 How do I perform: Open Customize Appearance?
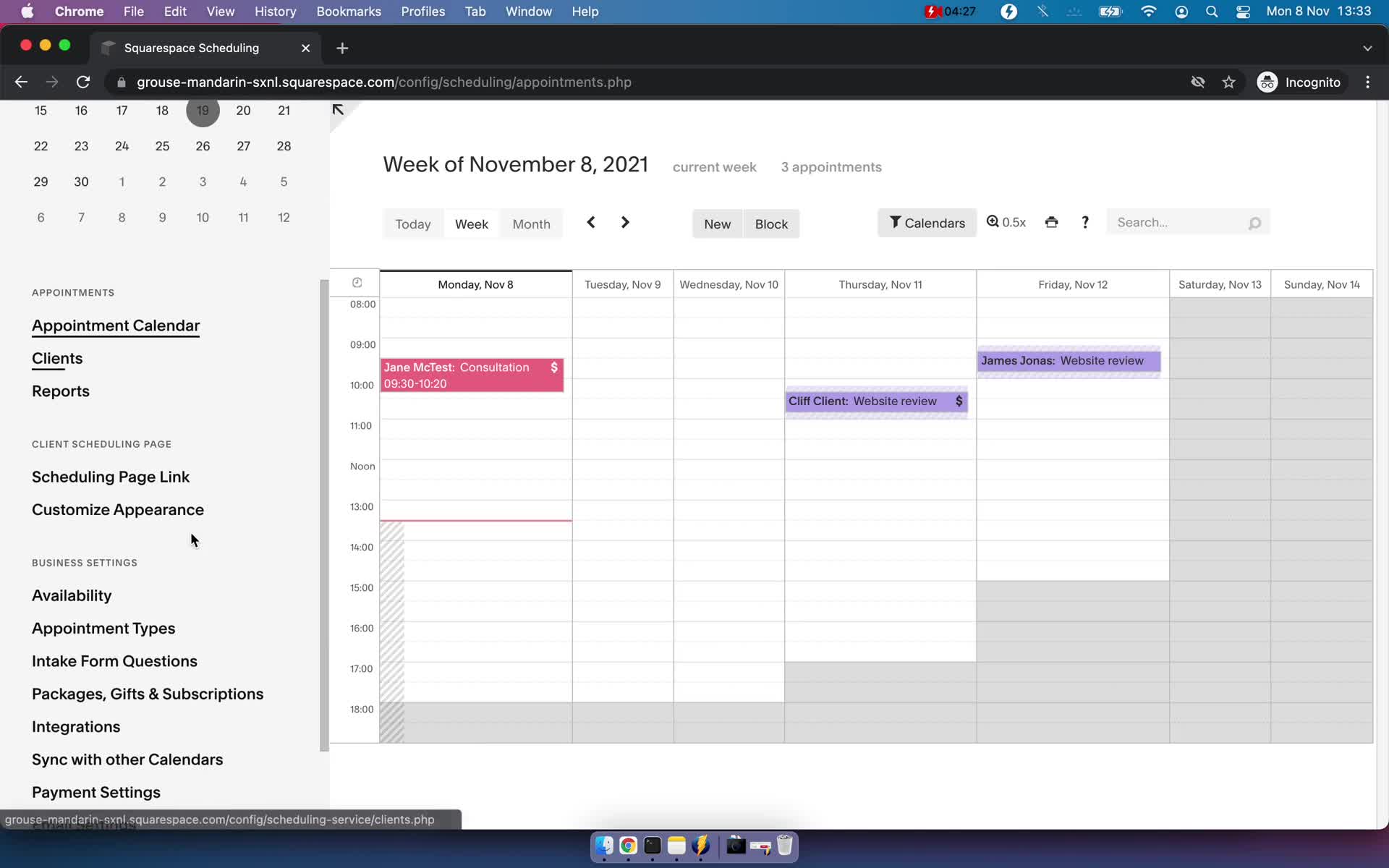click(x=118, y=509)
